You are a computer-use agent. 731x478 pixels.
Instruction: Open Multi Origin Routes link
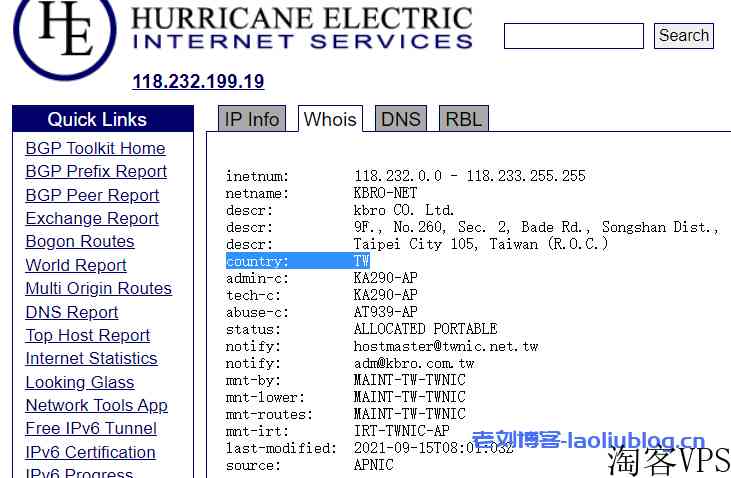click(98, 288)
